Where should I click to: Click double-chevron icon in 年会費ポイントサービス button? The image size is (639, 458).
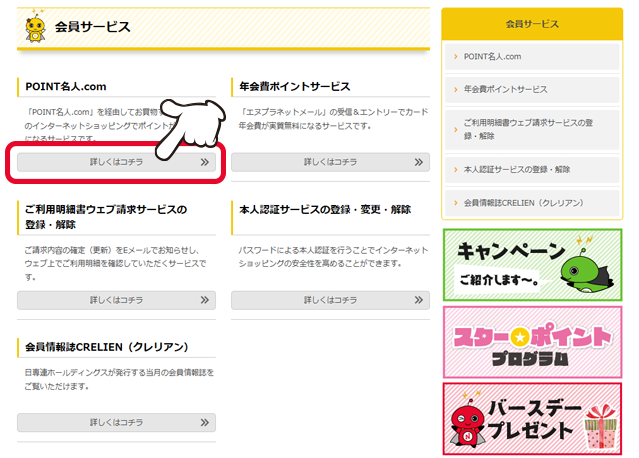(x=419, y=162)
